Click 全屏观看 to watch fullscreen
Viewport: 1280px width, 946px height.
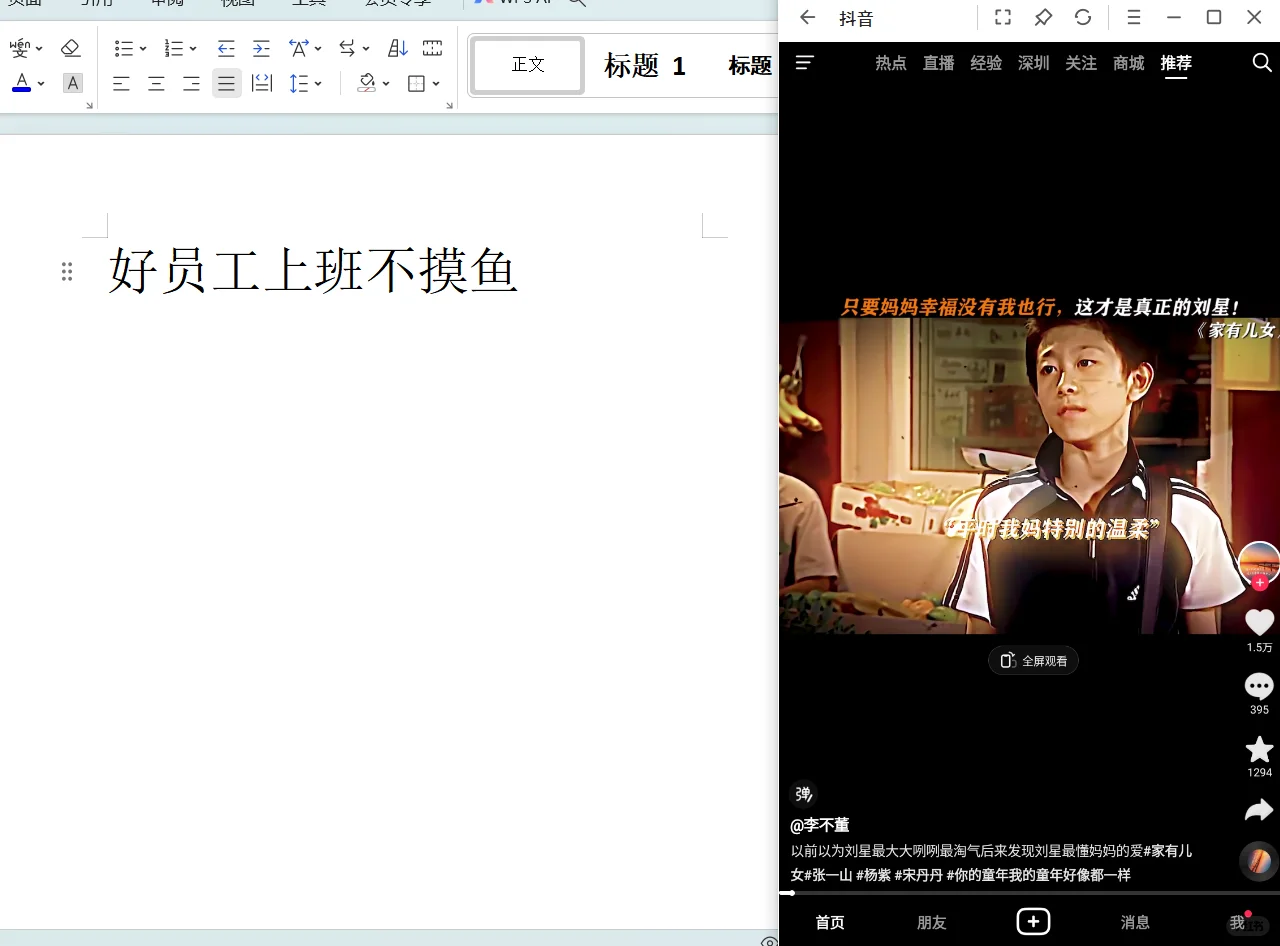(1033, 660)
